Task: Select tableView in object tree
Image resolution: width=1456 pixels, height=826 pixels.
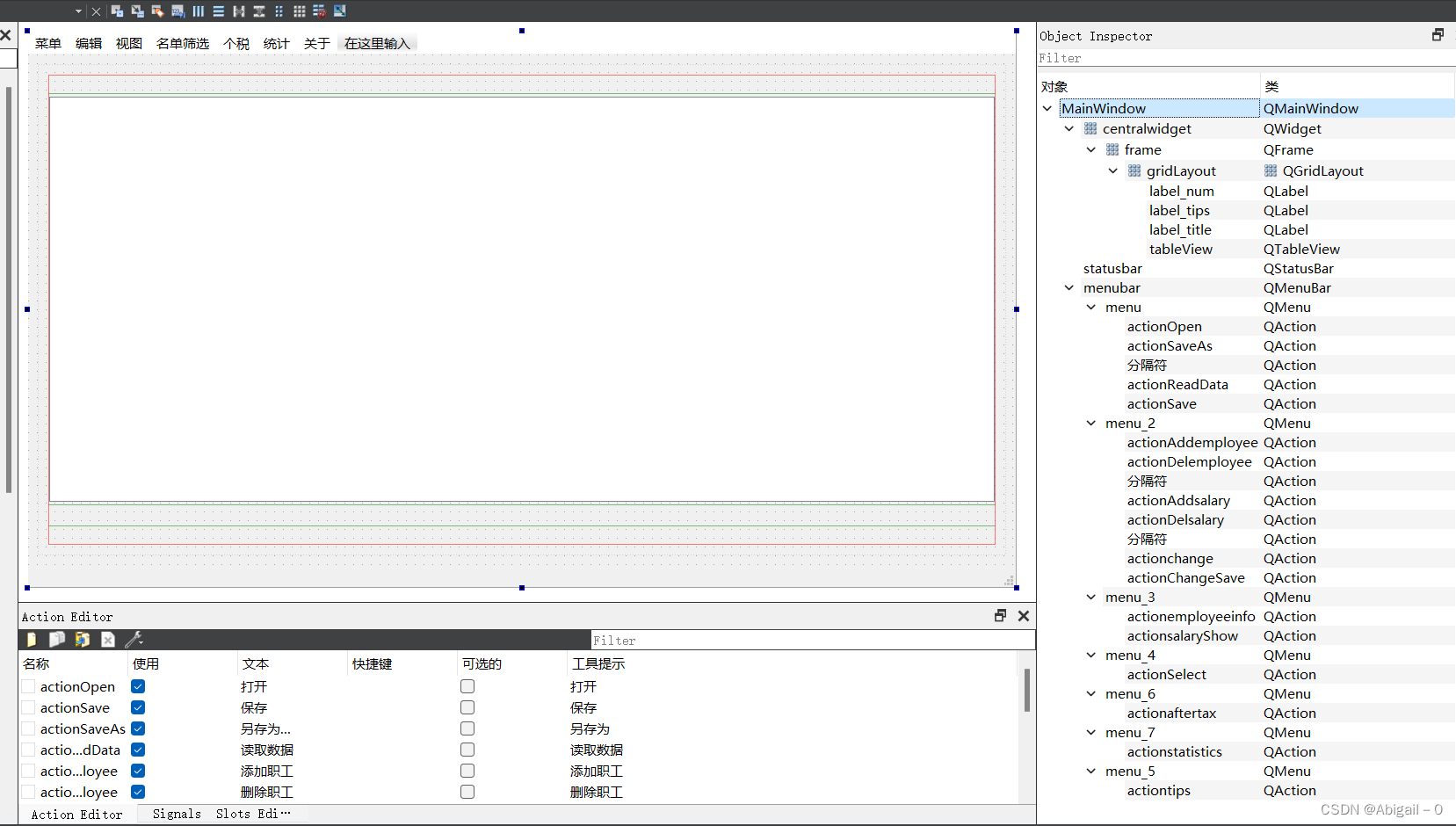Action: pyautogui.click(x=1181, y=250)
